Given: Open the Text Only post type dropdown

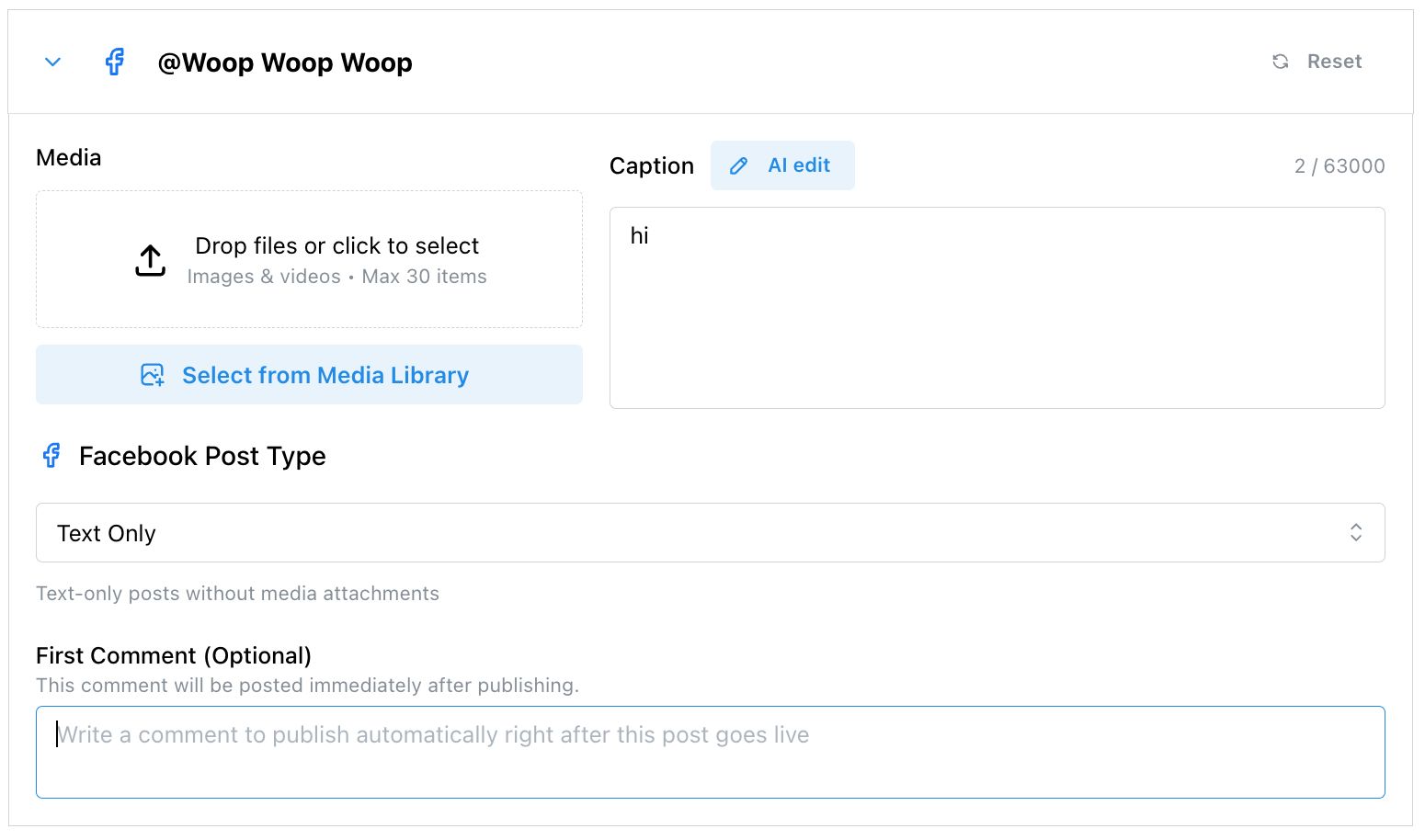Looking at the screenshot, I should 710,533.
